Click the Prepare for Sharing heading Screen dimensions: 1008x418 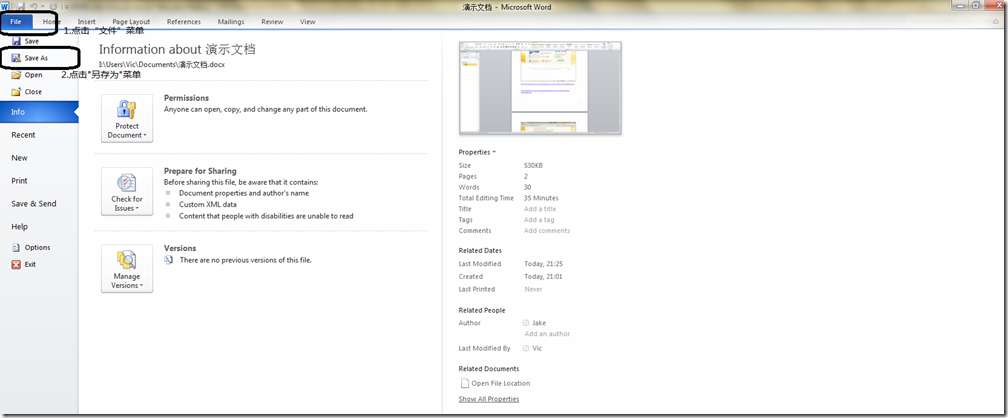pos(200,171)
